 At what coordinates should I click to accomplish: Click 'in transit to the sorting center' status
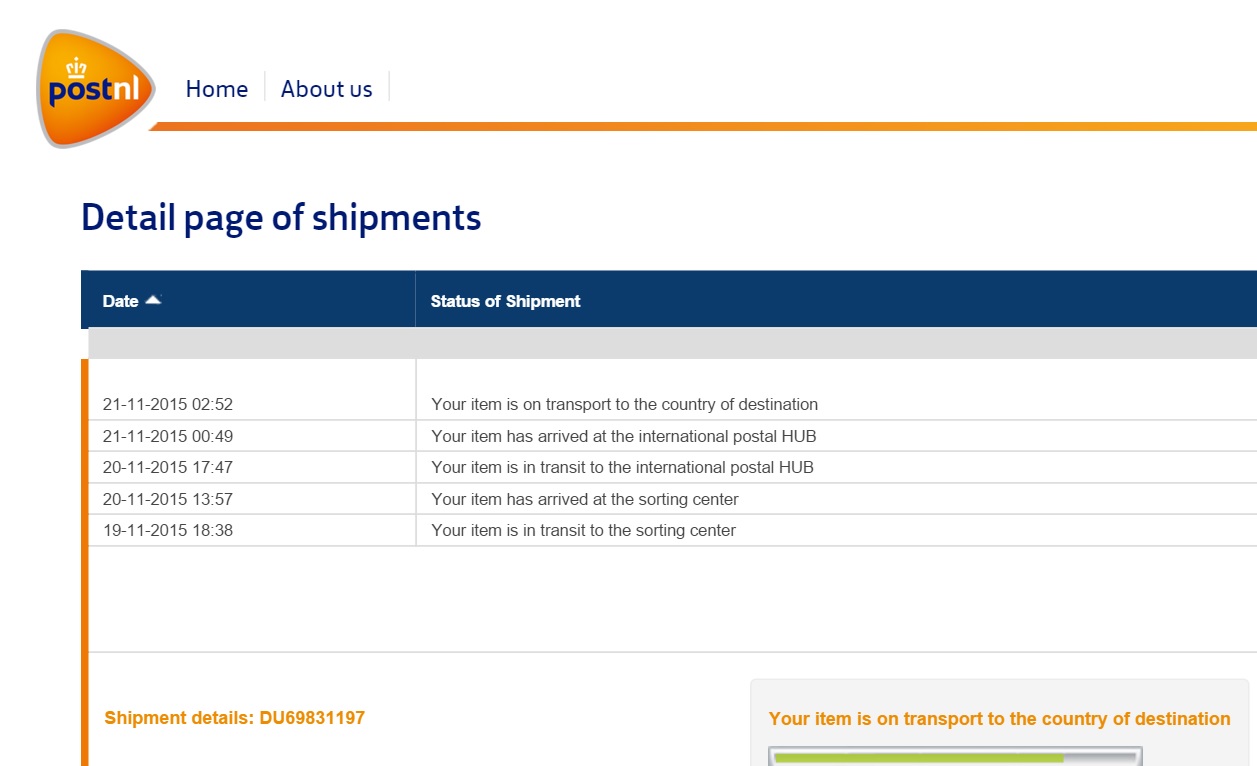click(583, 530)
